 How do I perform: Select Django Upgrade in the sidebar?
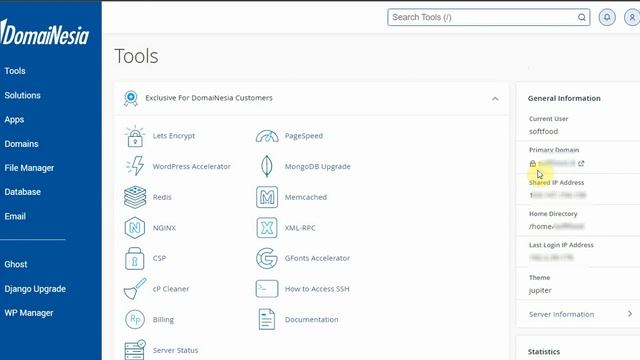tap(35, 289)
